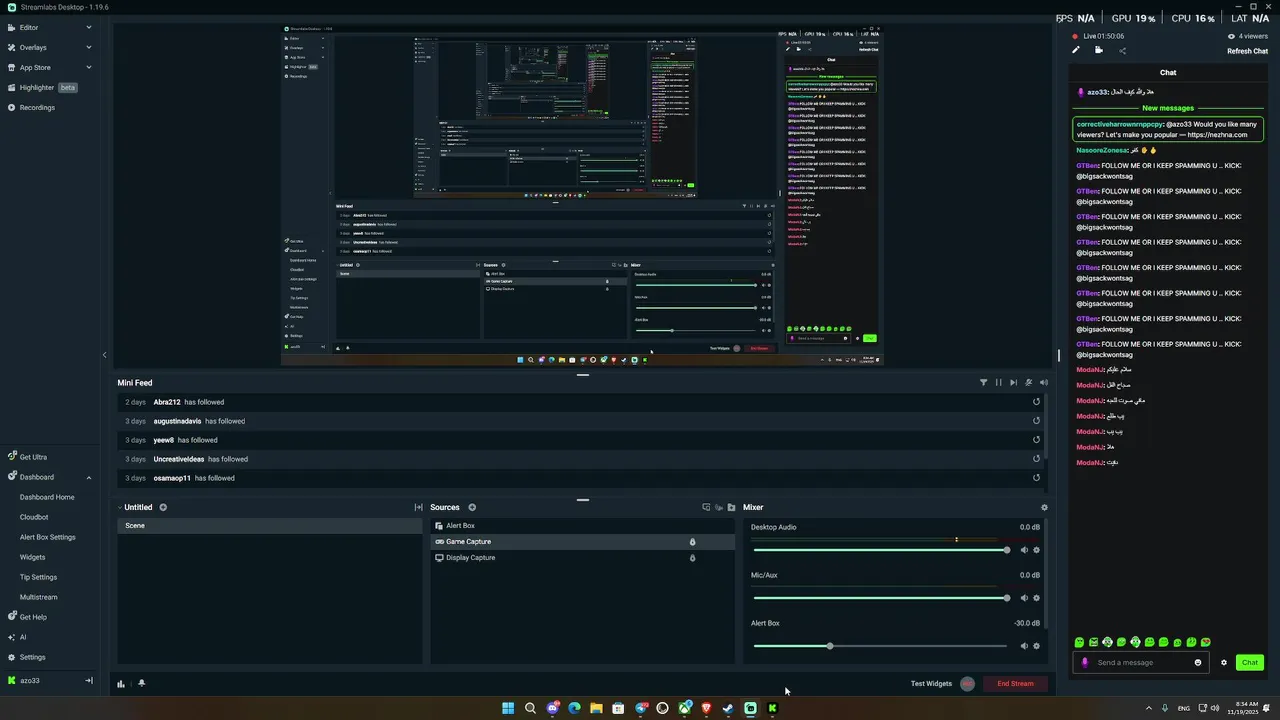Viewport: 1280px width, 720px height.
Task: Open performance stats chart icon
Action: (121, 684)
